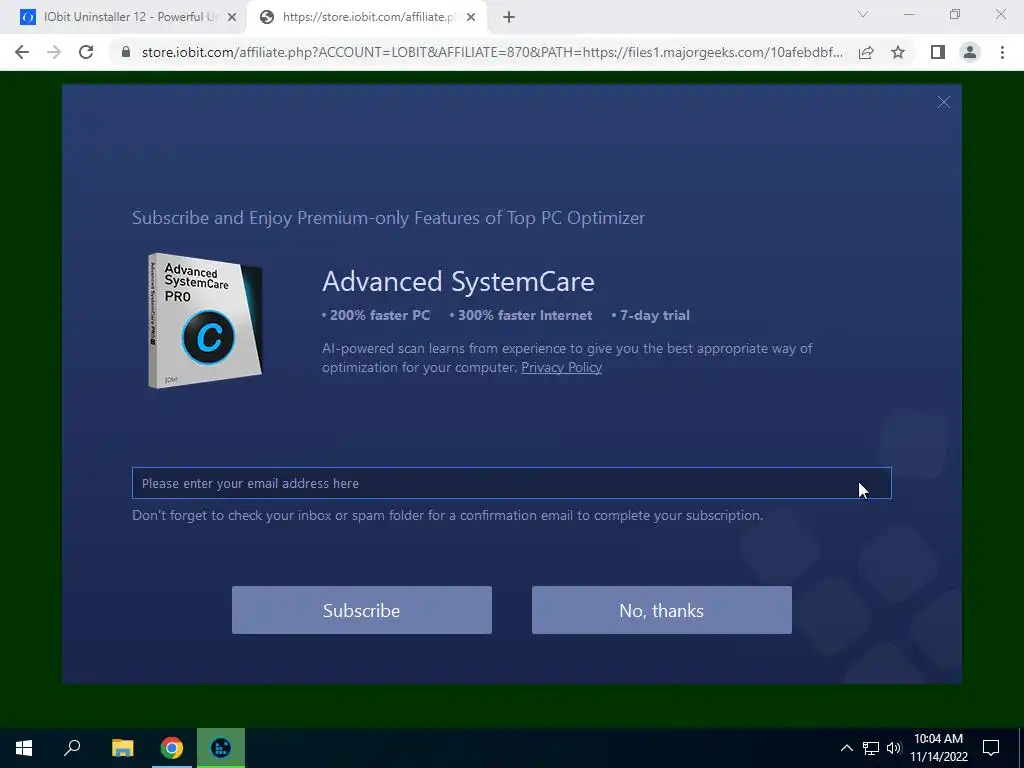View site information via the lock icon
This screenshot has height=768, width=1024.
click(126, 52)
